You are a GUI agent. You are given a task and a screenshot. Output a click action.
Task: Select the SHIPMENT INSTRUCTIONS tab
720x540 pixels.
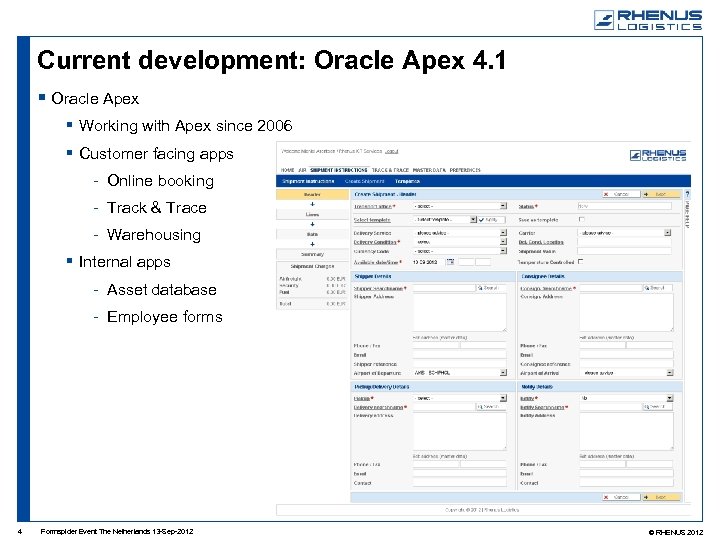tap(339, 170)
